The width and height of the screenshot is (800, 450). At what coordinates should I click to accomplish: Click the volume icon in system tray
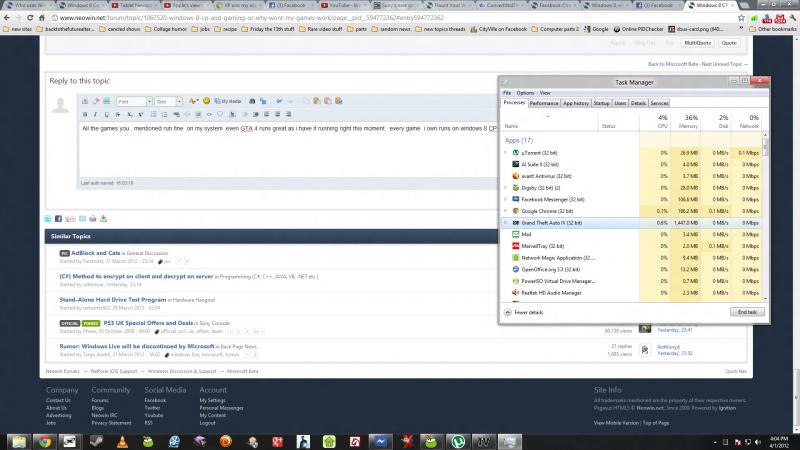tap(758, 442)
